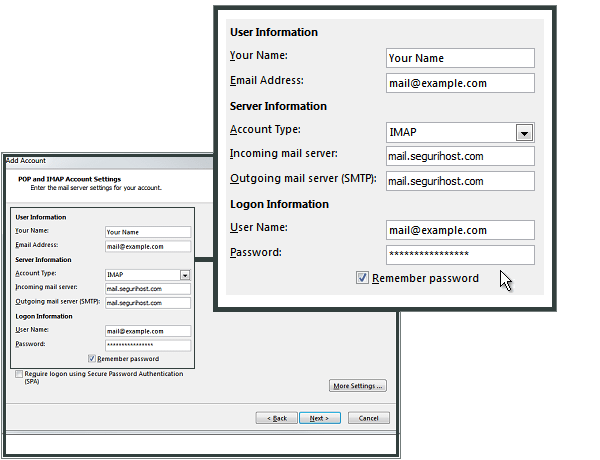Focus Incoming mail server field in enlarged view
The image size is (600, 460).
pos(460,156)
